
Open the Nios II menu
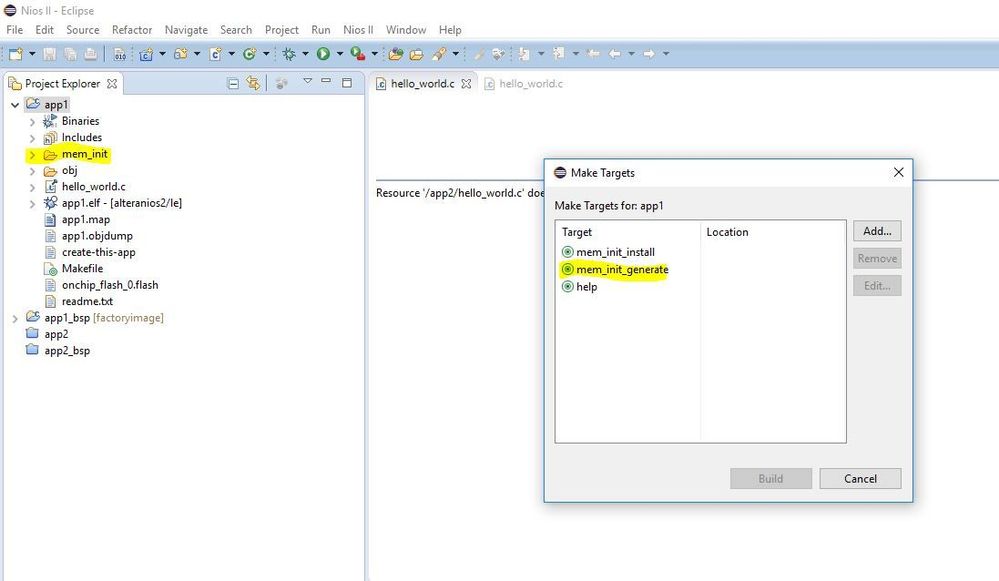(x=358, y=30)
